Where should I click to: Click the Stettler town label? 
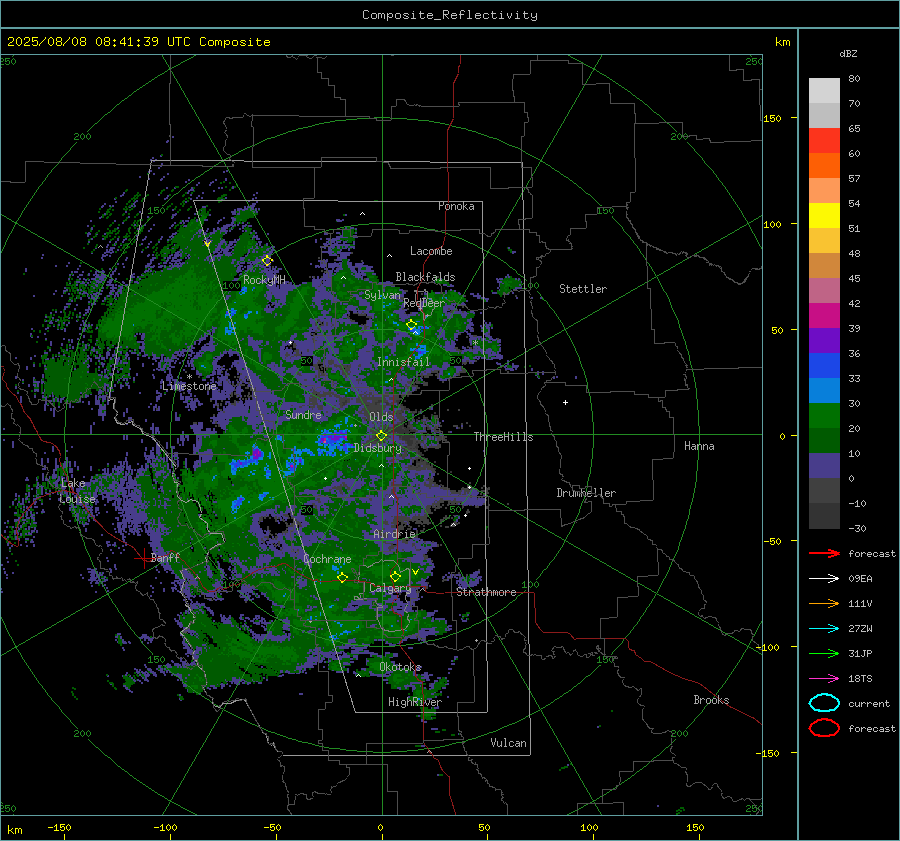point(583,289)
